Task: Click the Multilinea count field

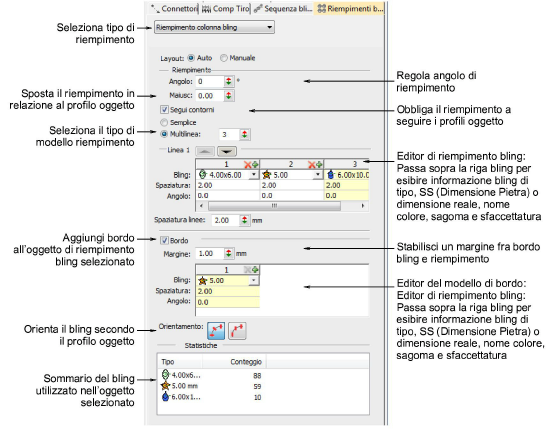Action: pyautogui.click(x=229, y=134)
